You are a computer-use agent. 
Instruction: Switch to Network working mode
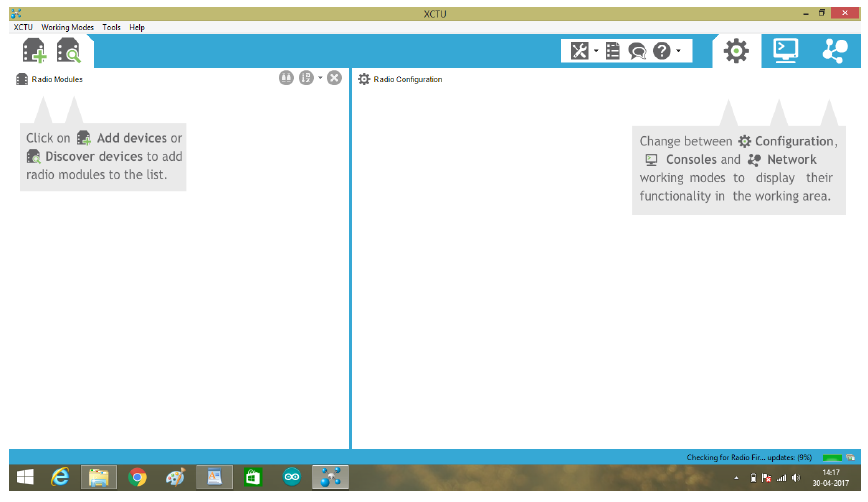835,51
